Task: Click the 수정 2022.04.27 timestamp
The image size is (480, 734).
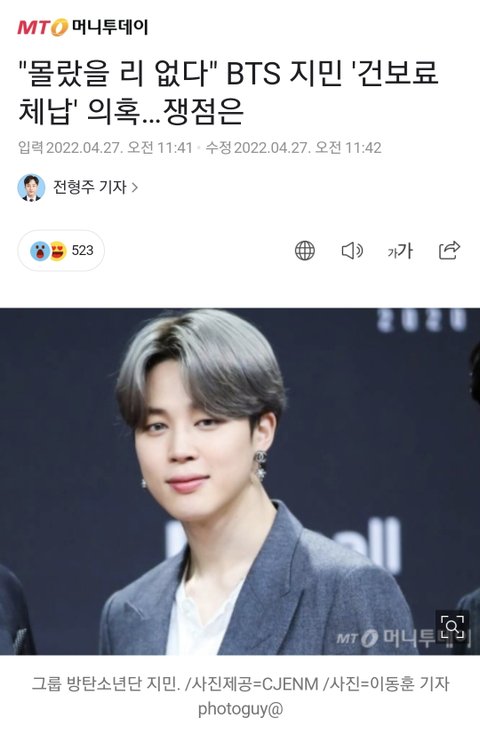Action: coord(294,148)
